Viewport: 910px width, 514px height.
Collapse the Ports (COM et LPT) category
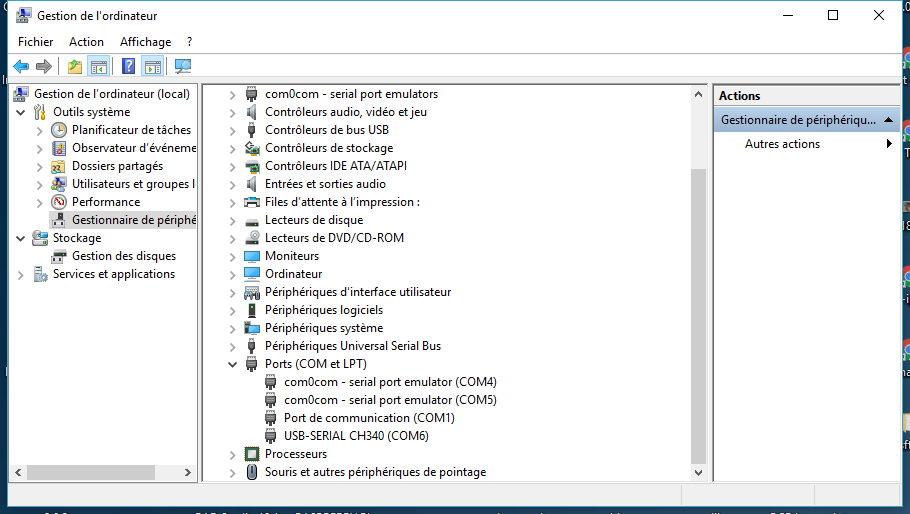click(233, 364)
